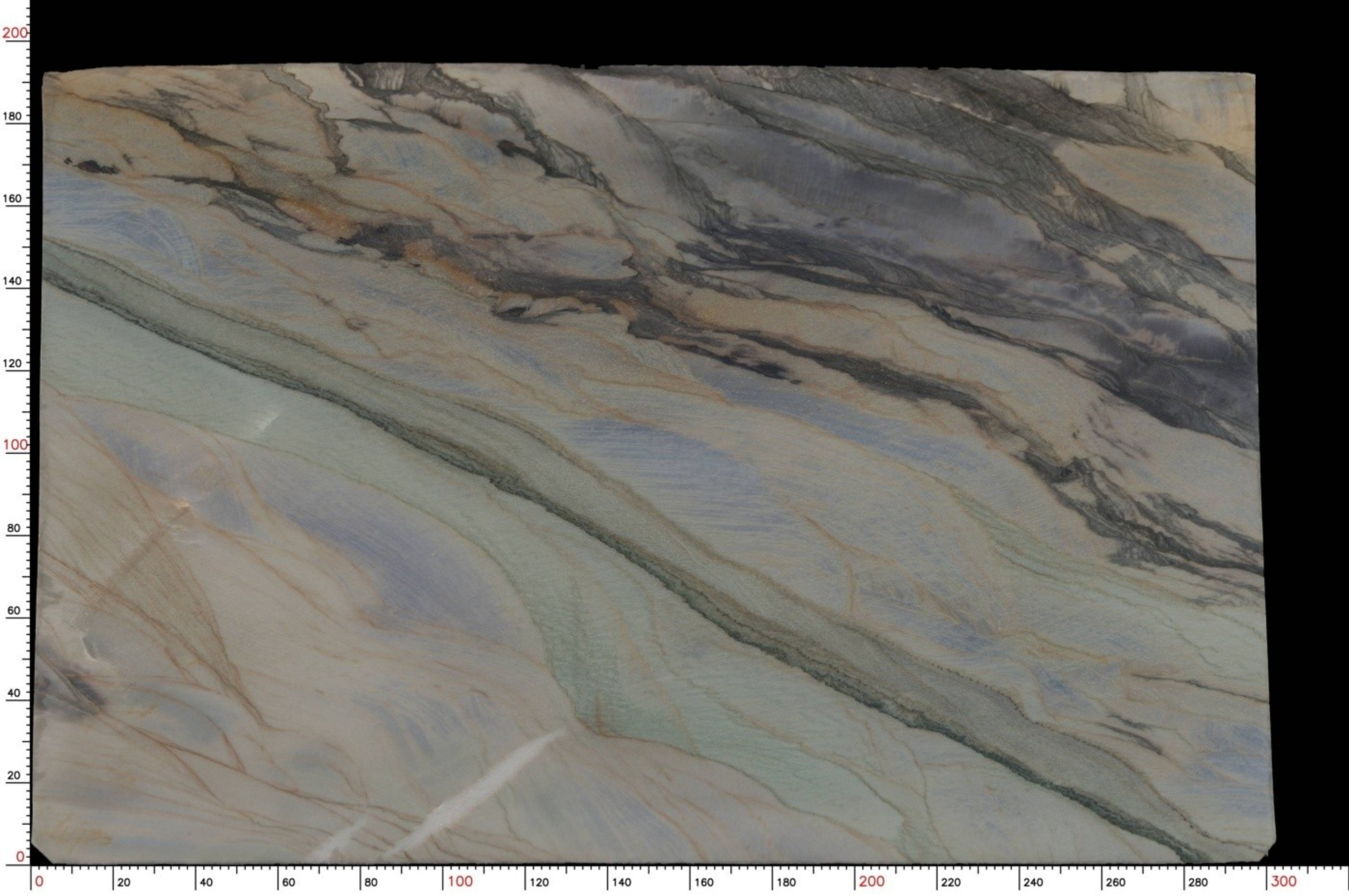Viewport: 1349px width, 896px height.
Task: Select red 200 on the horizontal ruler
Action: pyautogui.click(x=872, y=881)
